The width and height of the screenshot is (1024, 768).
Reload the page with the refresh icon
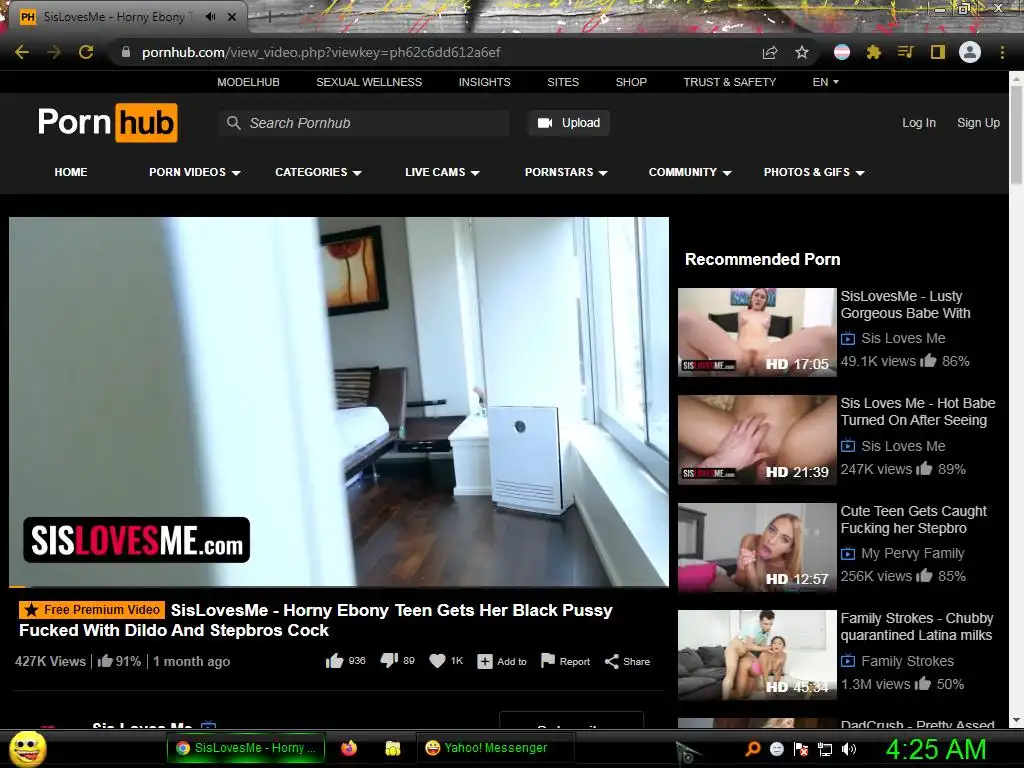coord(86,52)
